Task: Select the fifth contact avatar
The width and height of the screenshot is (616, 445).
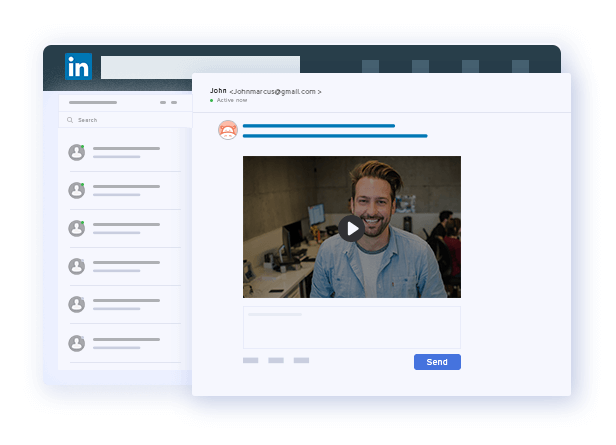Action: point(76,304)
